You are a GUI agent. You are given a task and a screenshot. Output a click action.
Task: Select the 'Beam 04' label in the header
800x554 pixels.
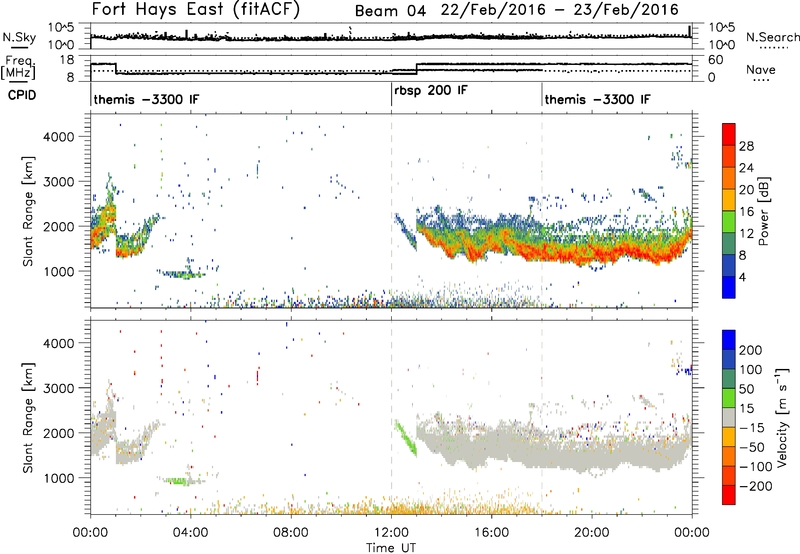coord(390,11)
